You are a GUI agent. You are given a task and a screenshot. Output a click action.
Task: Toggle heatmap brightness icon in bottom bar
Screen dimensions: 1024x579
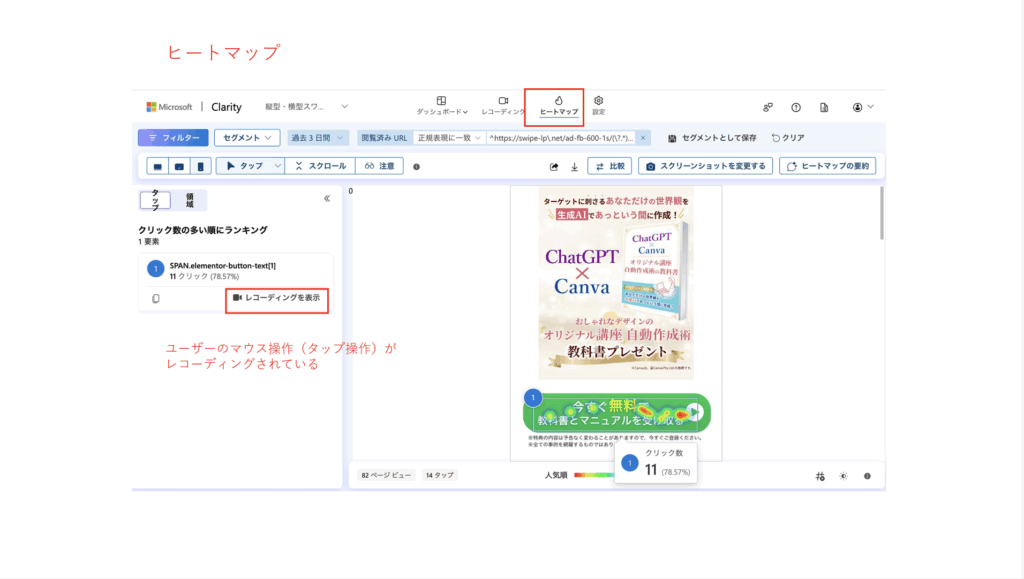pos(843,476)
